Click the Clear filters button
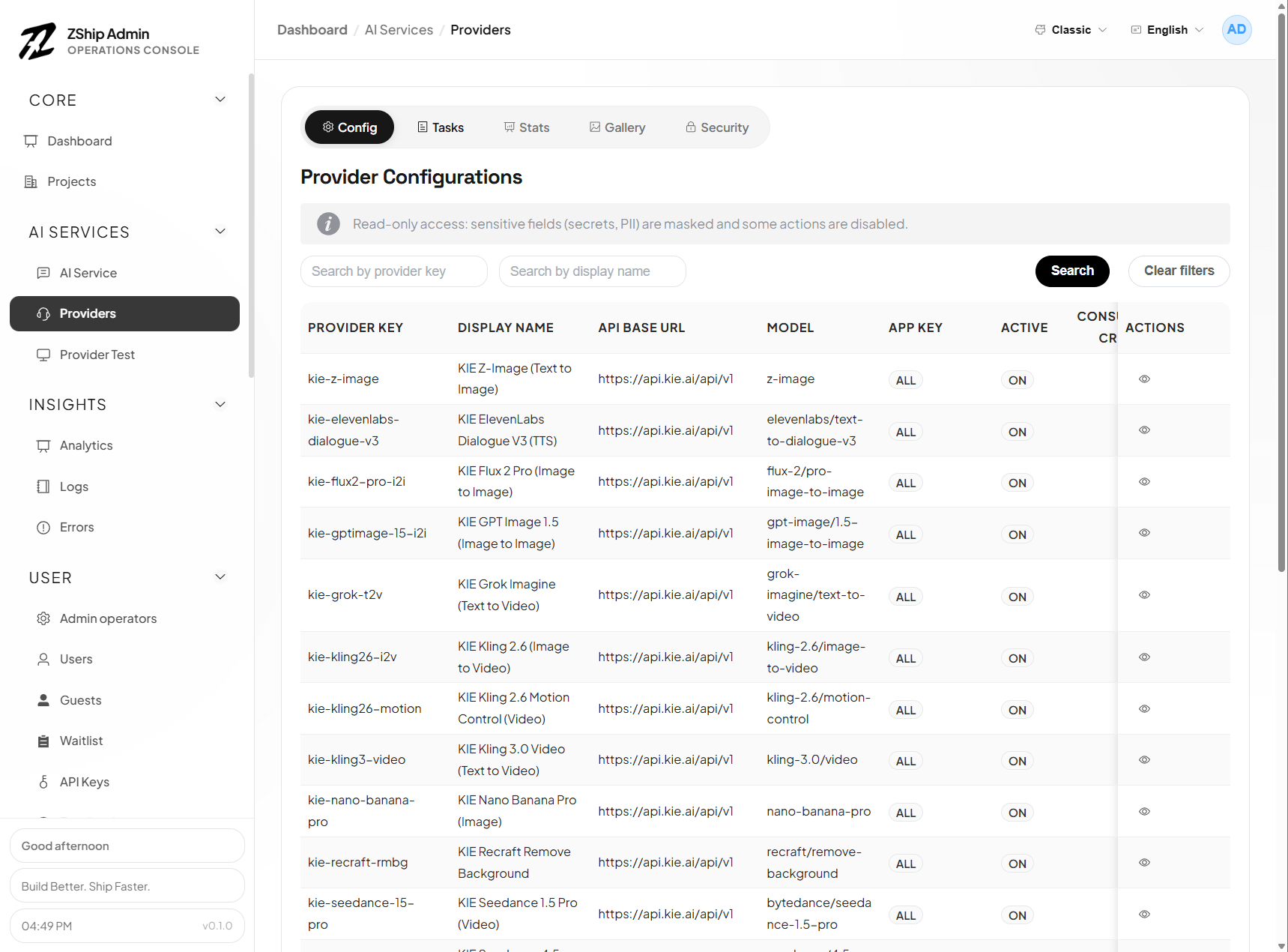The image size is (1288, 952). [x=1178, y=271]
